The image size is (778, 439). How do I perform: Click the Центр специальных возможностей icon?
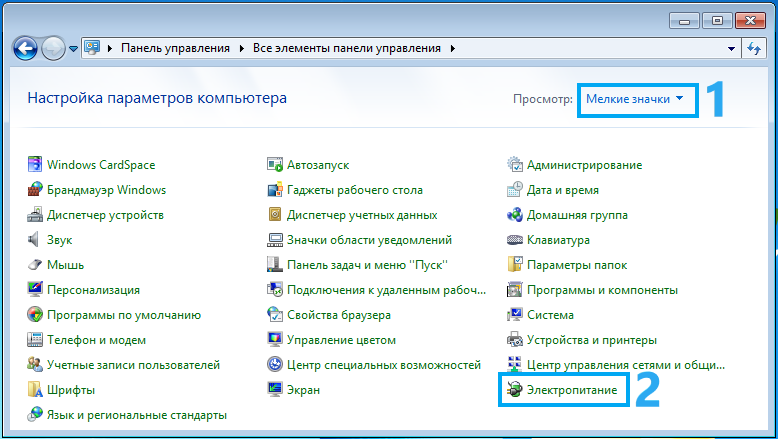click(275, 365)
